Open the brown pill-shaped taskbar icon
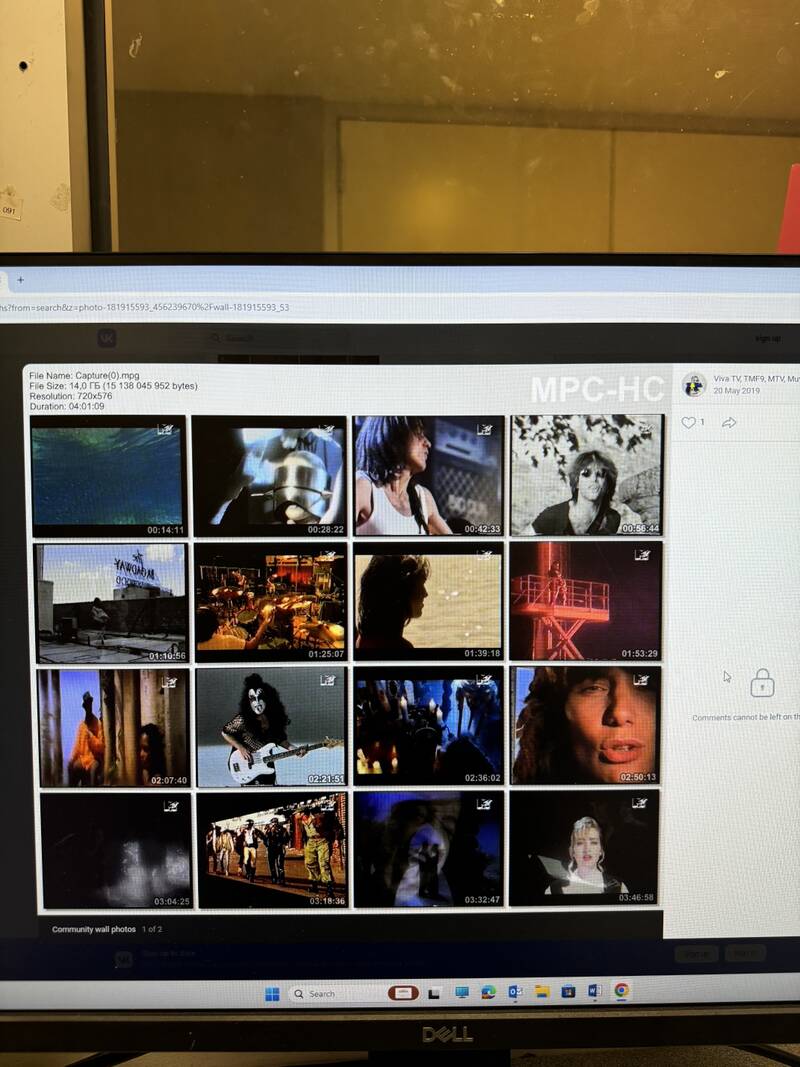Image resolution: width=800 pixels, height=1067 pixels. (x=403, y=993)
